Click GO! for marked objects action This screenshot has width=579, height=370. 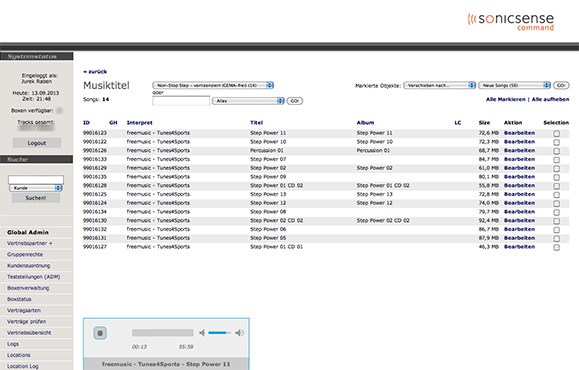(x=561, y=85)
